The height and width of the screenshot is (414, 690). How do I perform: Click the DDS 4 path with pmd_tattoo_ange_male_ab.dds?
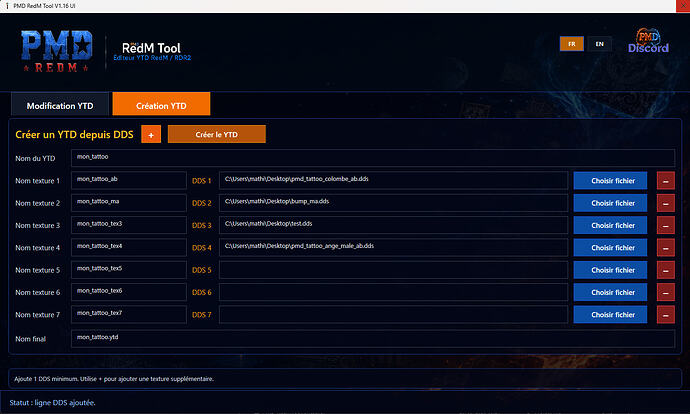[393, 247]
